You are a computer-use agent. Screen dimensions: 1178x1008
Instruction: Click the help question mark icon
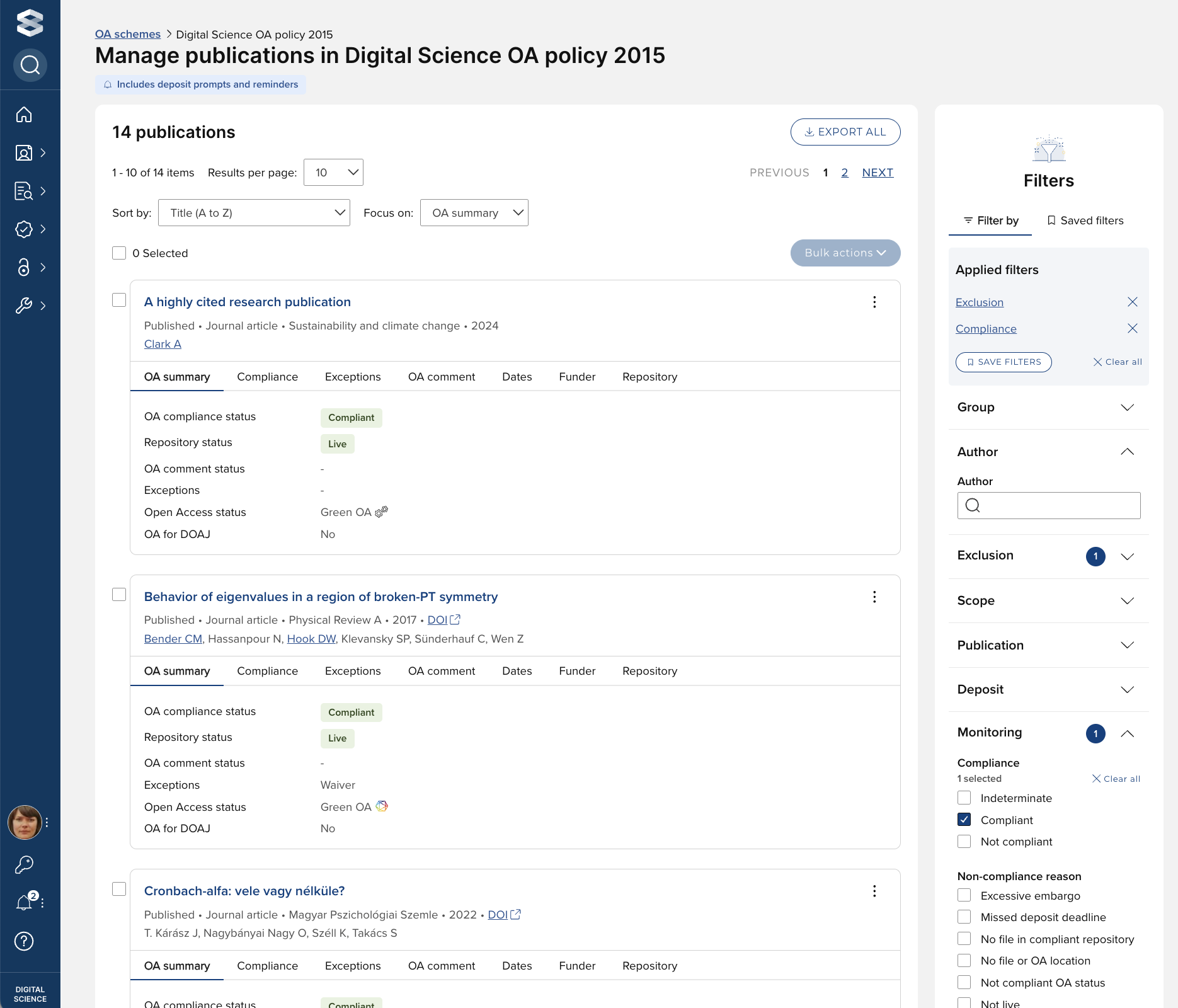point(24,941)
